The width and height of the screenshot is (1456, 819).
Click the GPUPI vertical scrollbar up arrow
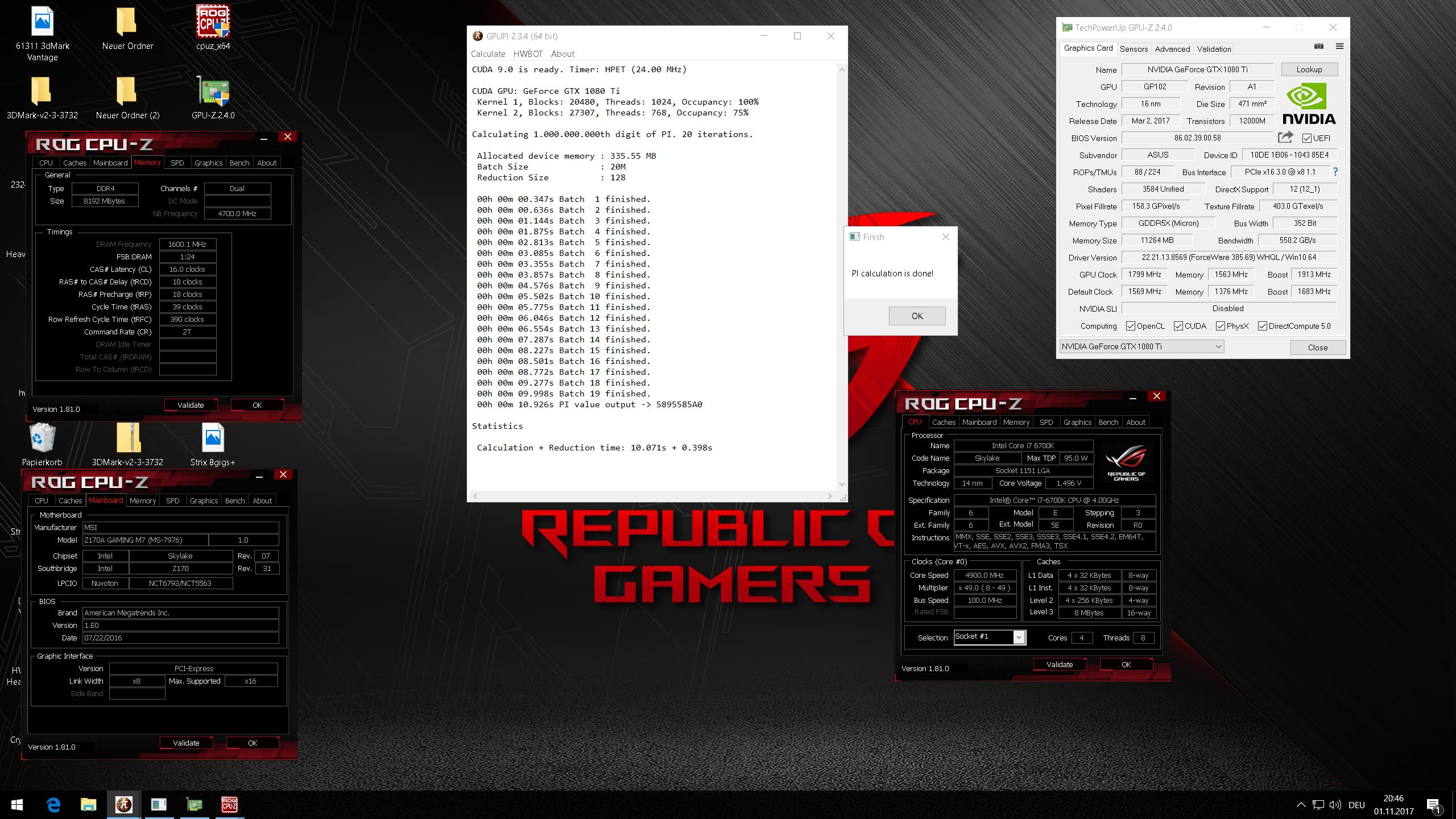(842, 70)
